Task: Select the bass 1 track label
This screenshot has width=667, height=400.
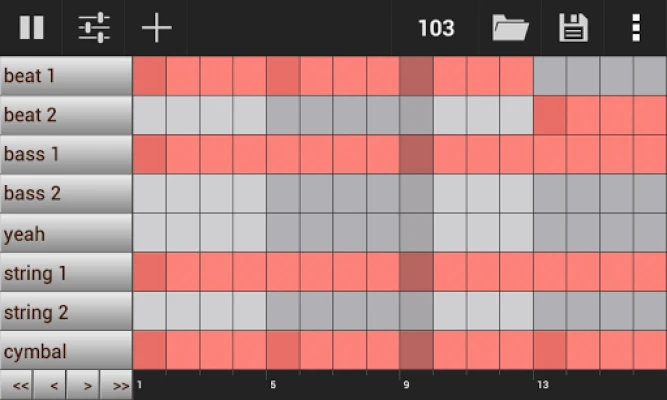Action: [66, 154]
